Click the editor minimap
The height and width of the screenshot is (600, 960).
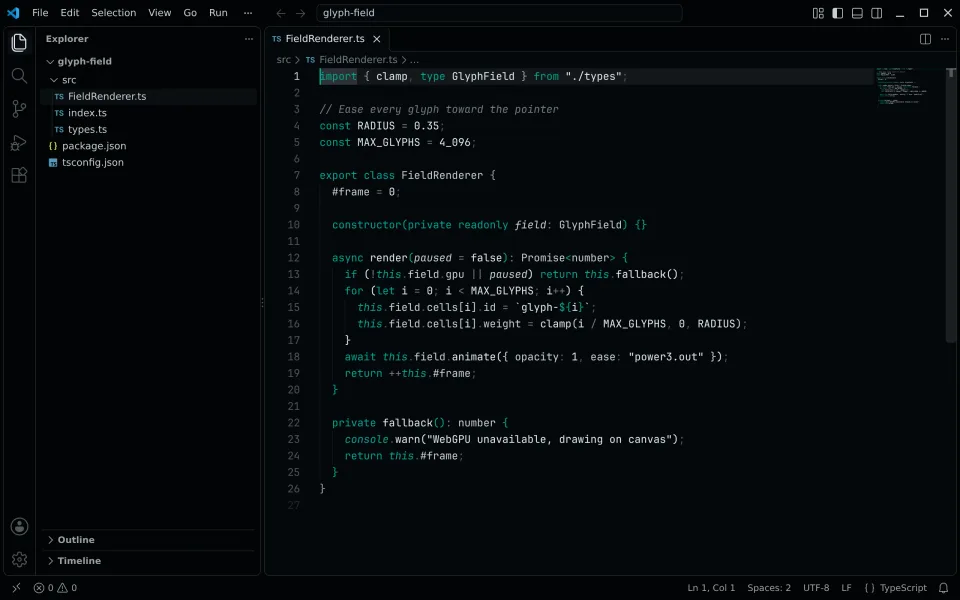tap(901, 86)
